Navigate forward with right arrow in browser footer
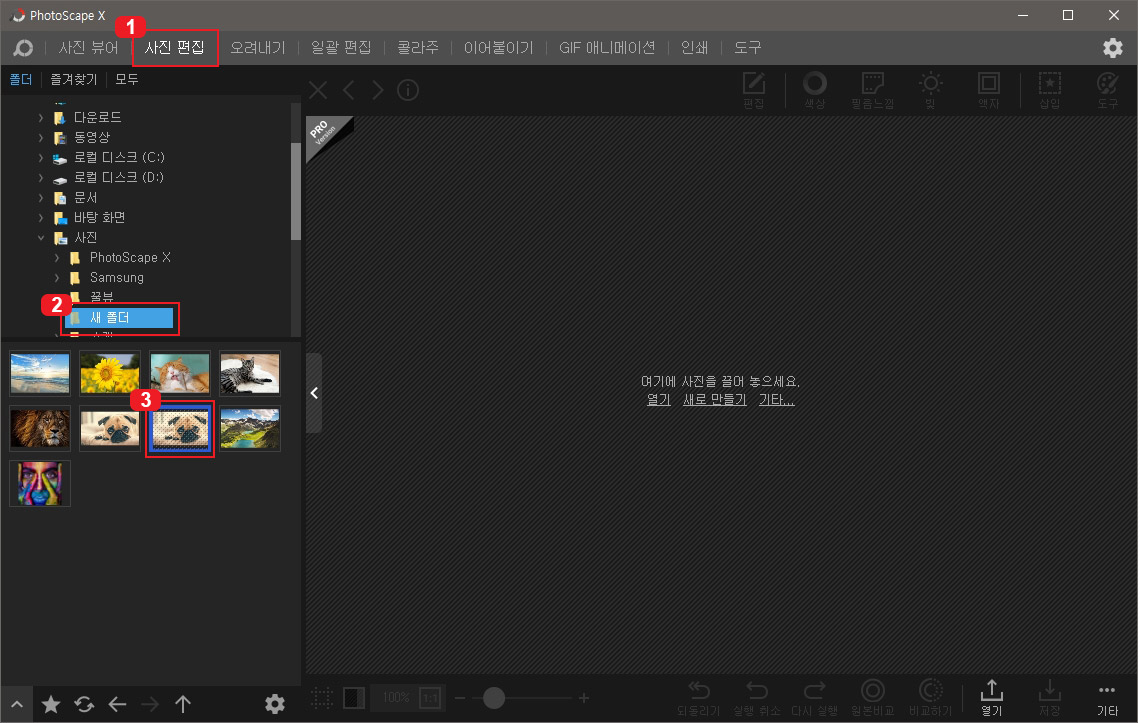This screenshot has width=1138, height=723. (150, 704)
